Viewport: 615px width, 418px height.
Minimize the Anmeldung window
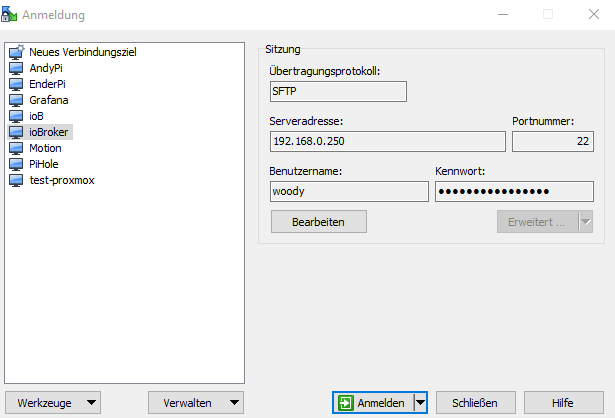click(503, 15)
